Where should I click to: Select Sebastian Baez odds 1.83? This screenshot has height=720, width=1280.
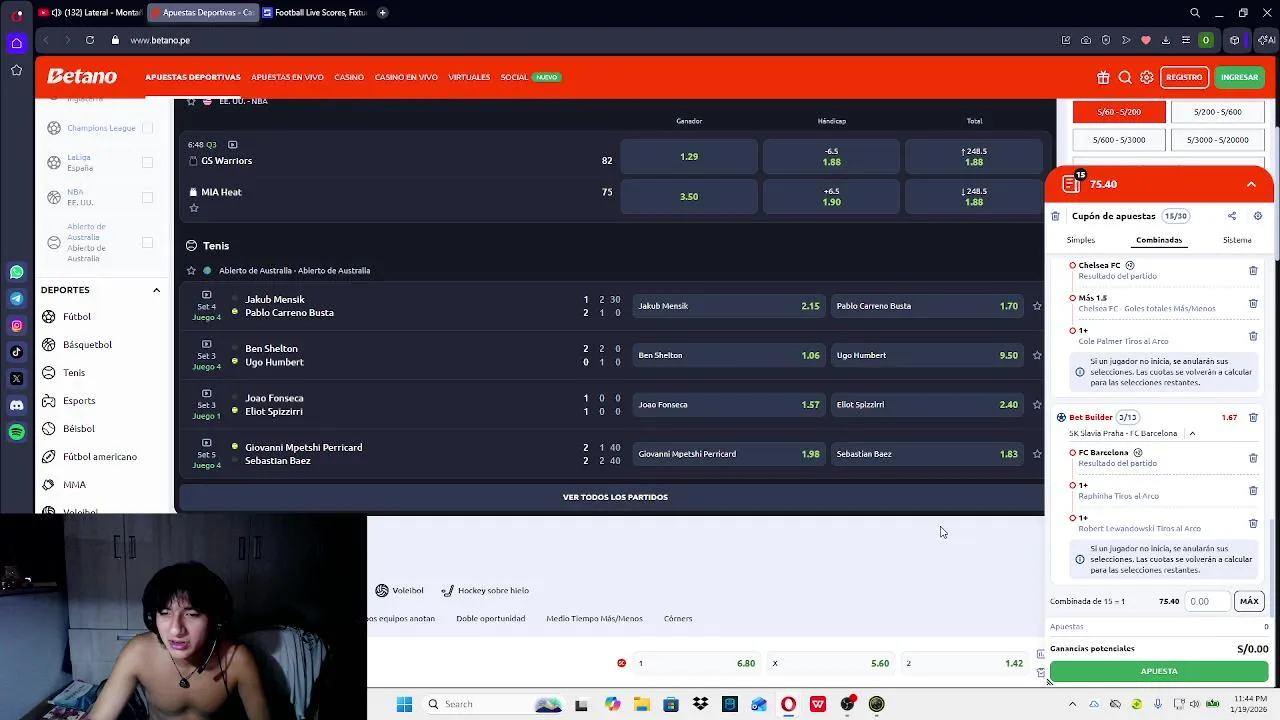927,454
